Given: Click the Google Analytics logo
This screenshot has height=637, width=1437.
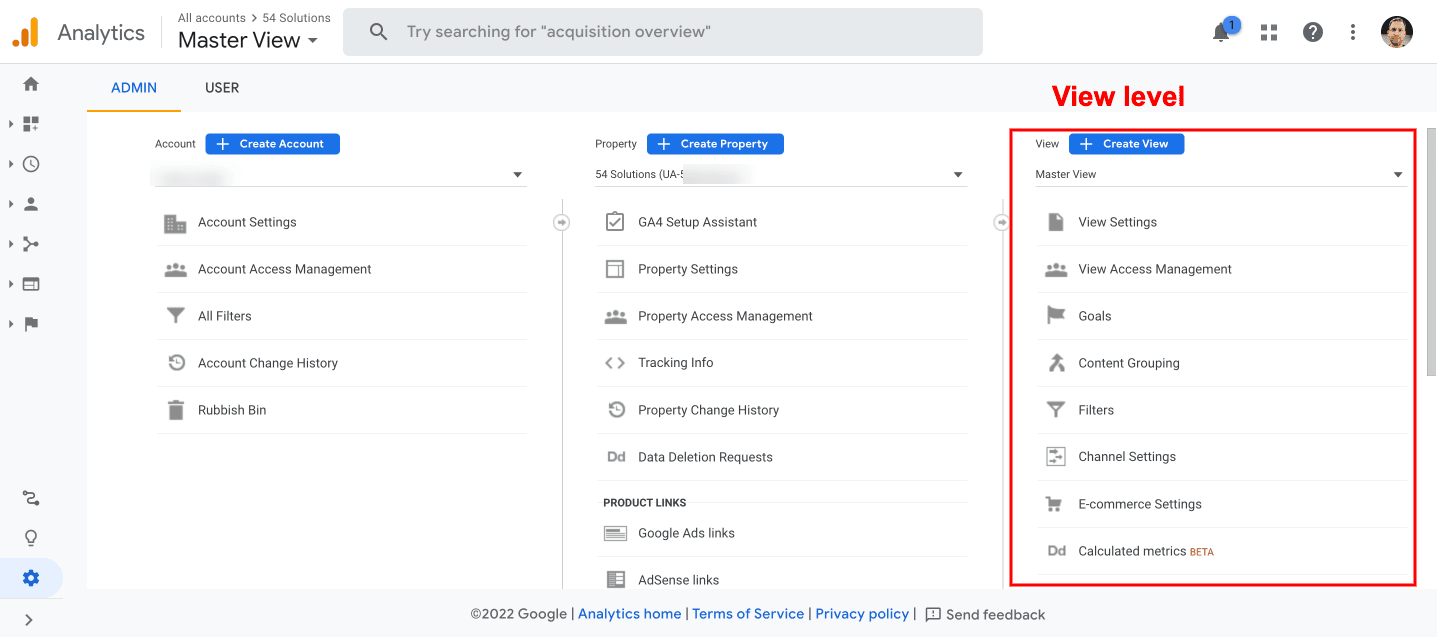Looking at the screenshot, I should point(25,32).
